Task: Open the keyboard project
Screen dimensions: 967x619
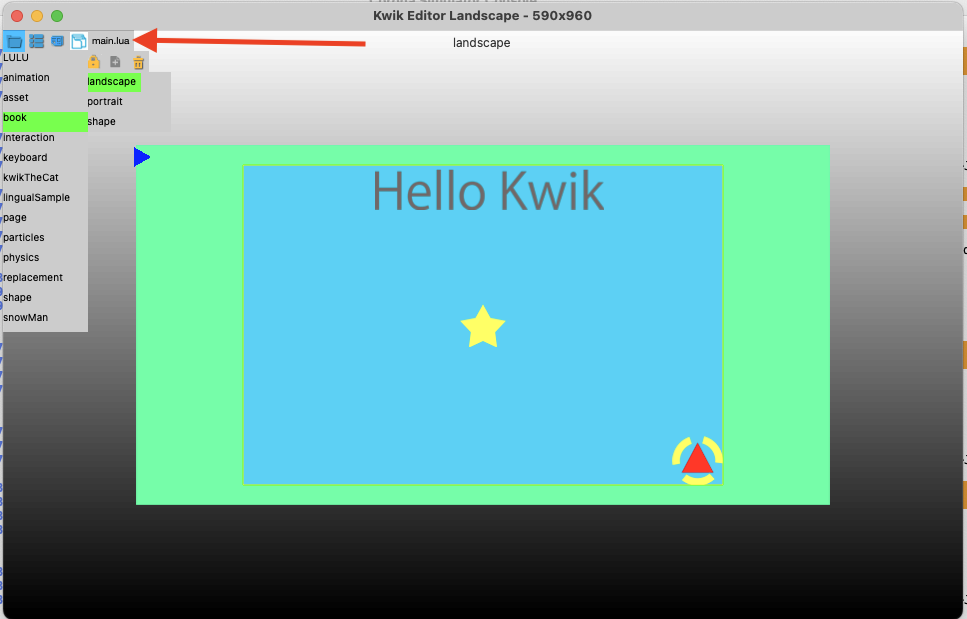Action: click(x=25, y=158)
